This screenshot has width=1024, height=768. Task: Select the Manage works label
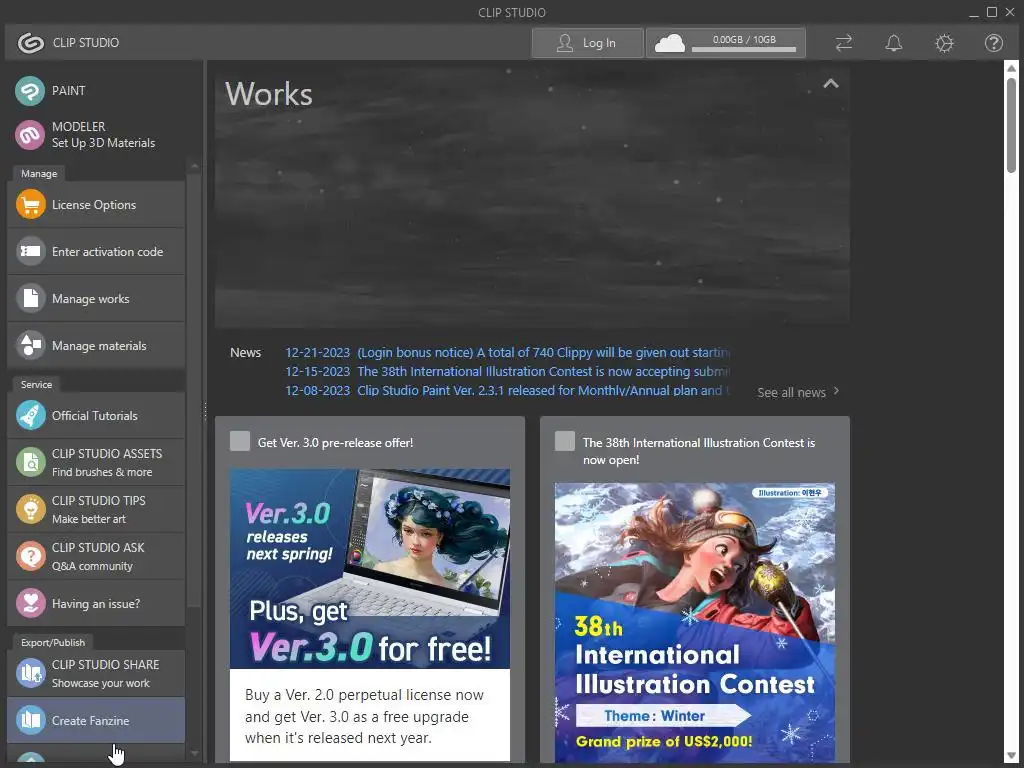(x=91, y=299)
